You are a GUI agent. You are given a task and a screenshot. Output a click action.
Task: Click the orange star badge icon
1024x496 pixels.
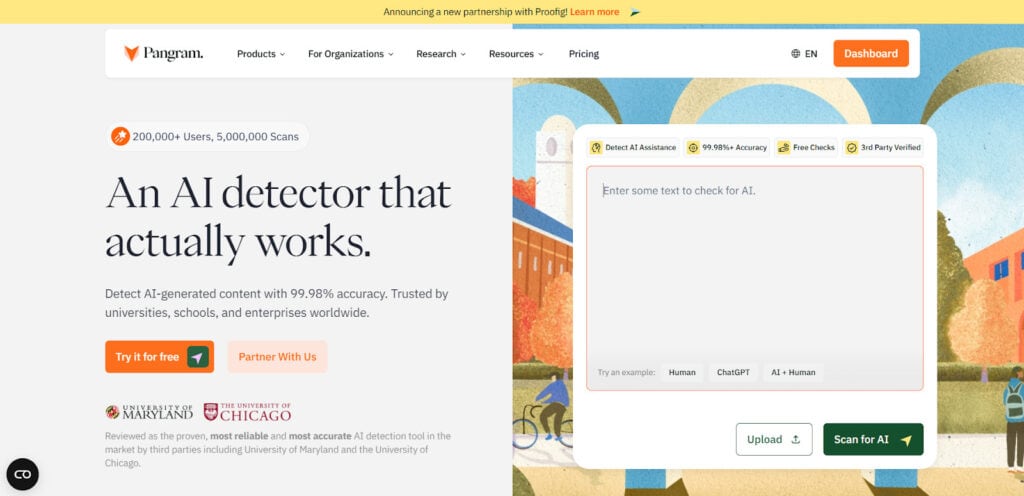[120, 136]
